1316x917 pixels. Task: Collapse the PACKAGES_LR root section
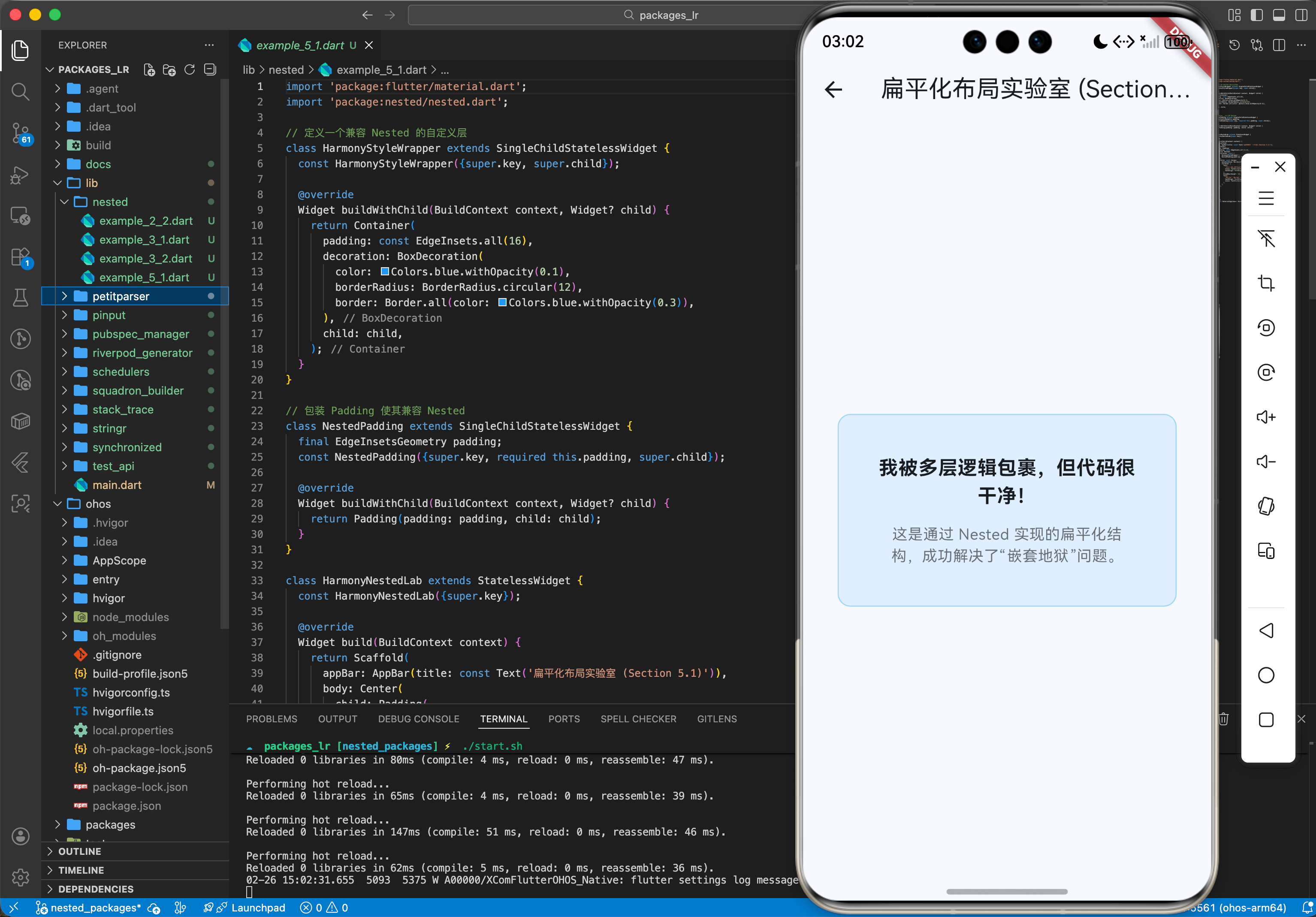pos(94,69)
